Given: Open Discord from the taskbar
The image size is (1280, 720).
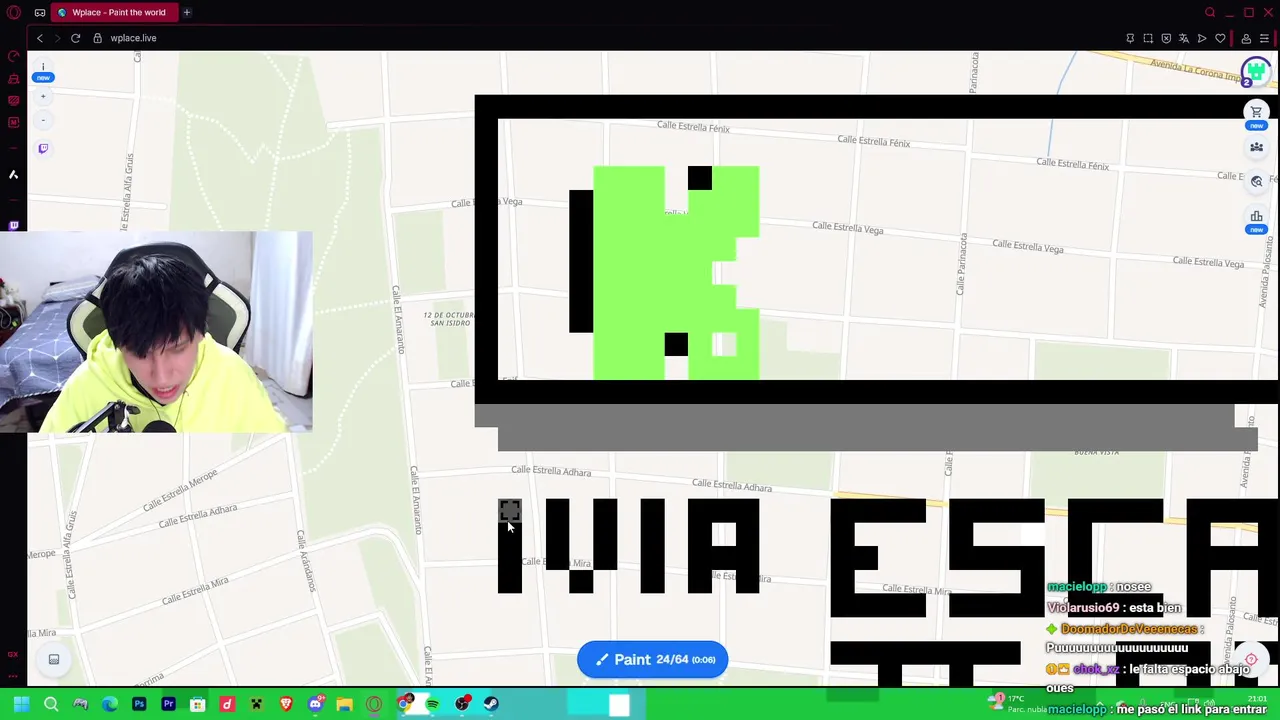Looking at the screenshot, I should [315, 704].
